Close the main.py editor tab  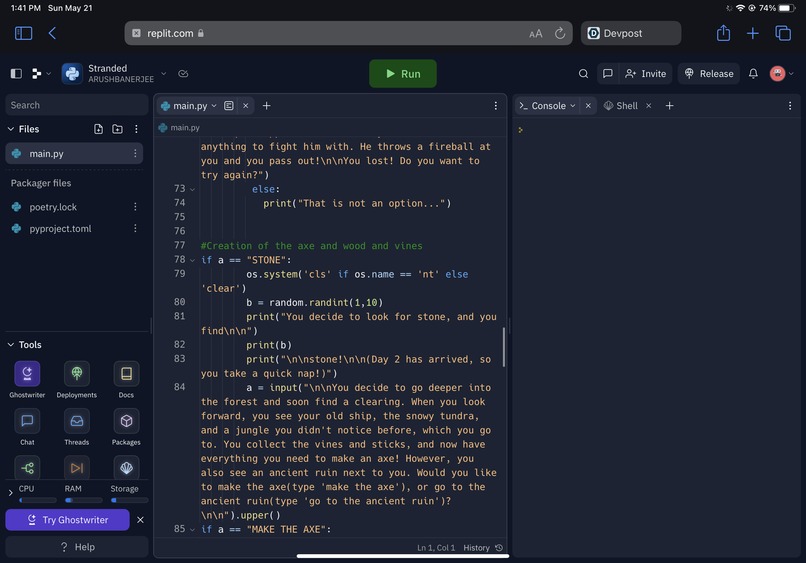(x=246, y=105)
